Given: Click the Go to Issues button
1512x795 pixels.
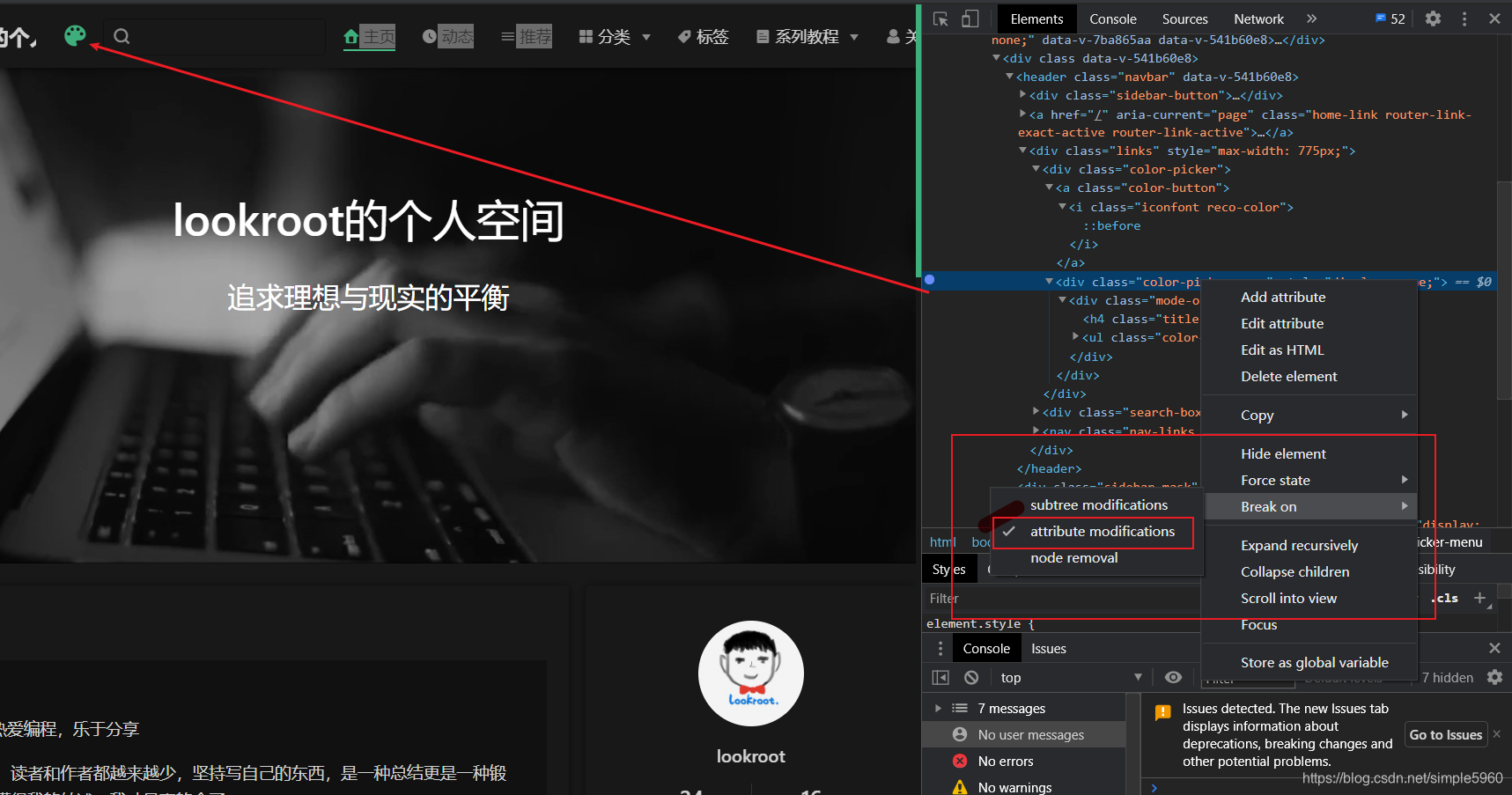Looking at the screenshot, I should [1445, 735].
